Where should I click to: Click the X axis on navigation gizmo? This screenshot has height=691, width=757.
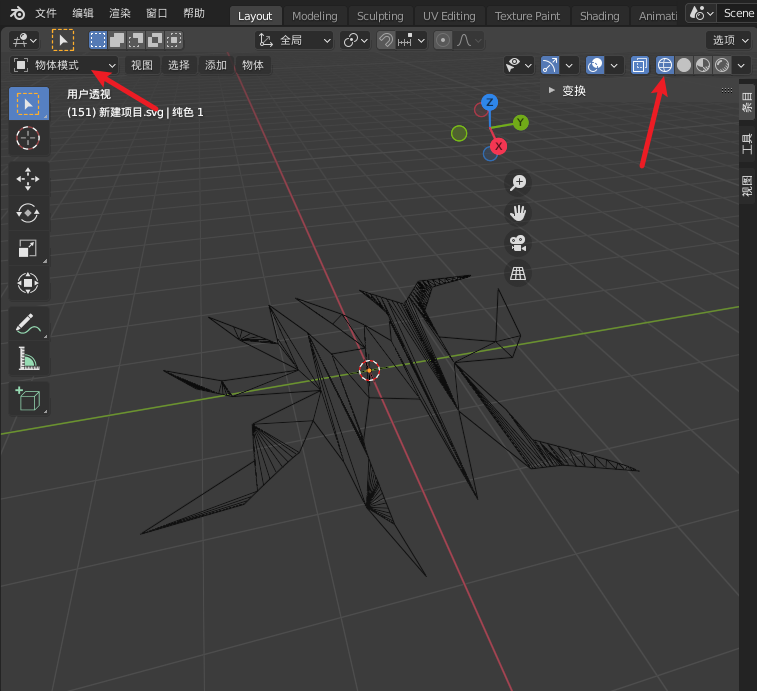[x=498, y=146]
